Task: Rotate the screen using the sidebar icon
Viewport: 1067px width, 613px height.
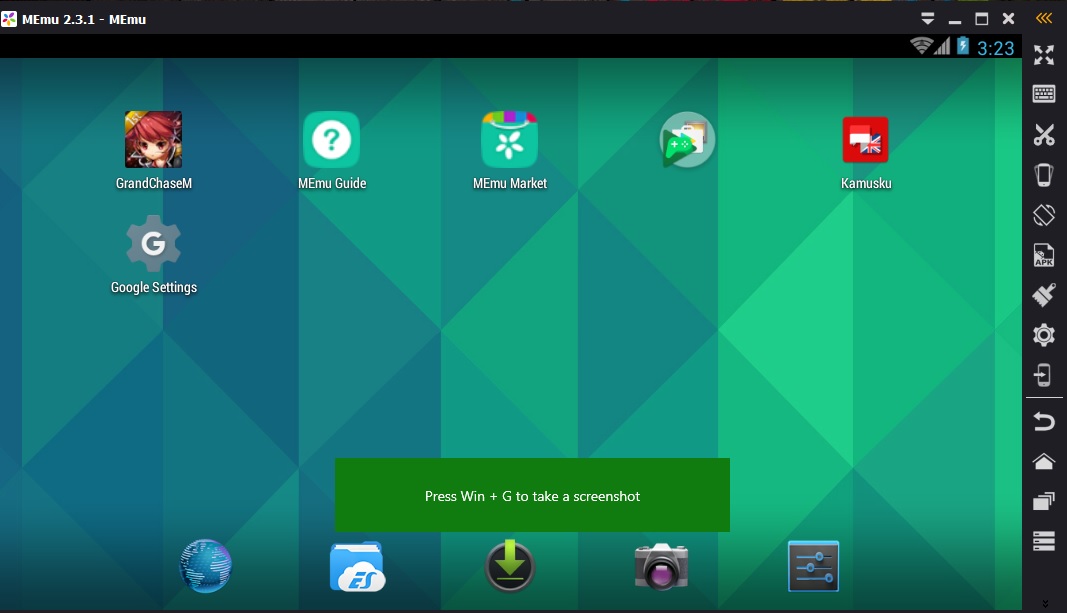Action: pyautogui.click(x=1044, y=214)
